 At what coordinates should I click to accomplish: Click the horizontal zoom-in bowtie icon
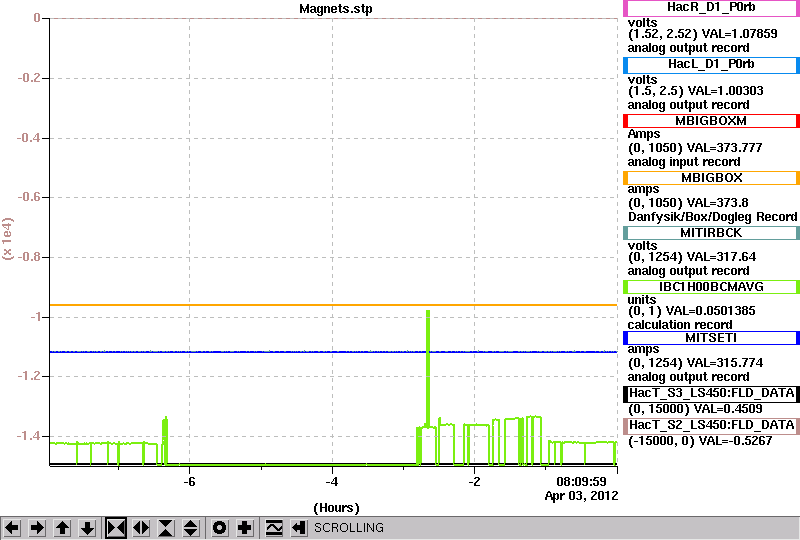116,528
